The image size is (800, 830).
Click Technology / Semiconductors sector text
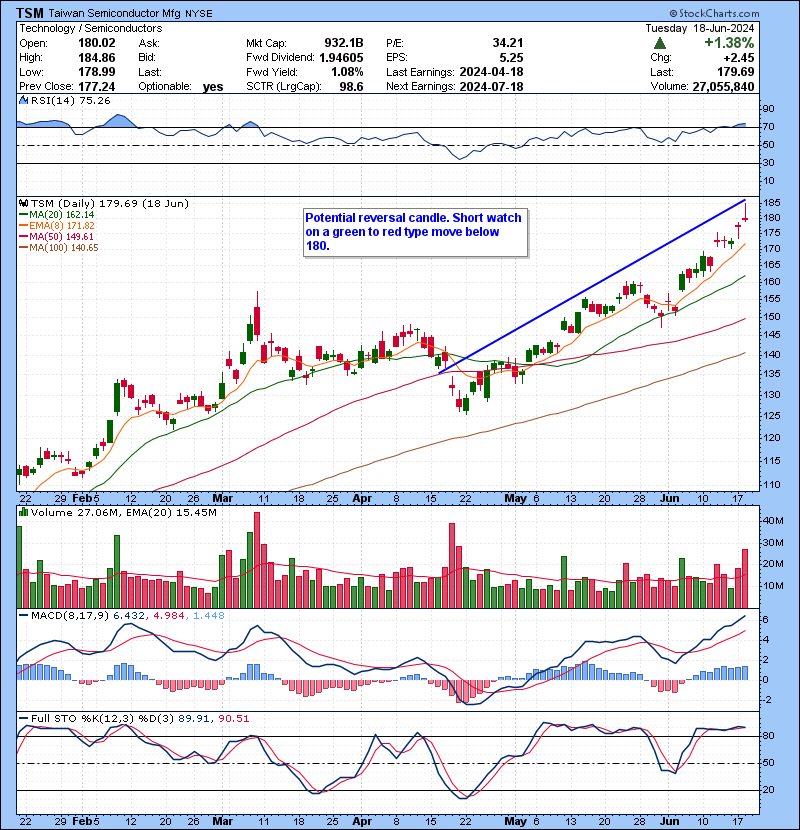(91, 28)
